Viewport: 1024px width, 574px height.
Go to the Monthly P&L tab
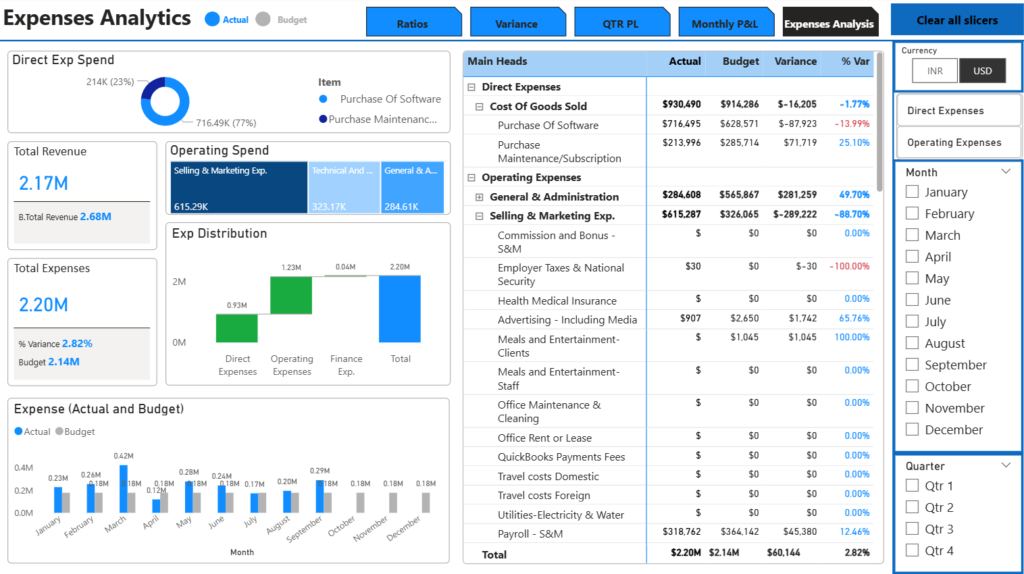(726, 23)
